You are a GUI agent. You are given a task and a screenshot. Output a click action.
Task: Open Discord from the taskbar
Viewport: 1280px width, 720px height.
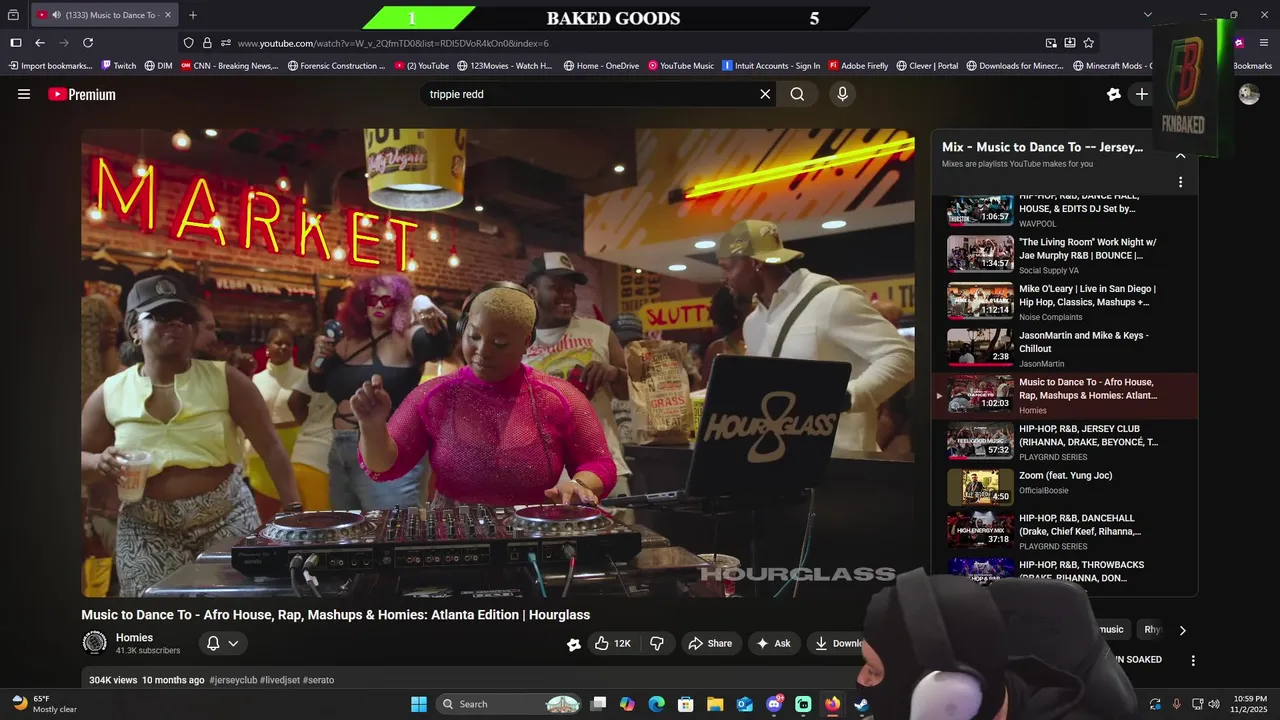[x=774, y=704]
